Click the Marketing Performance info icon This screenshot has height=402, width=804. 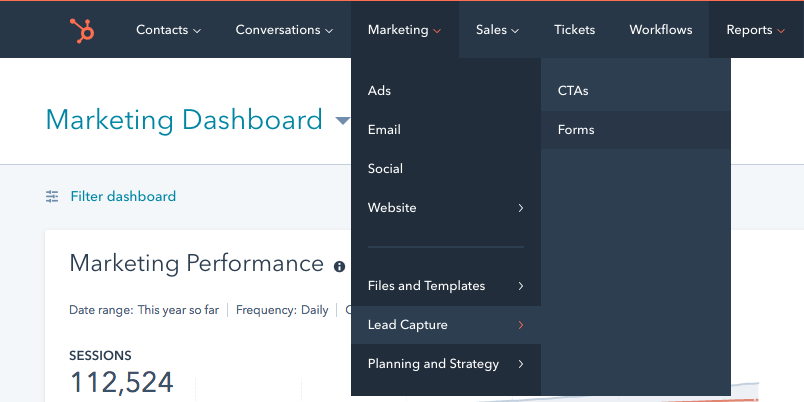tap(339, 266)
